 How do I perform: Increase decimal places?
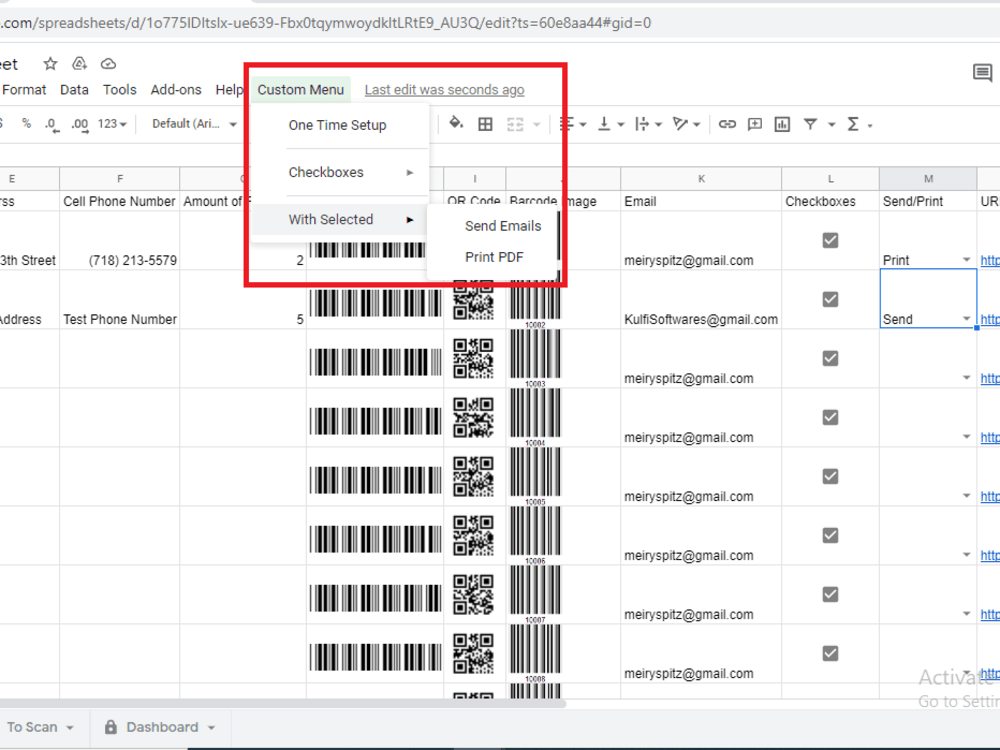pos(80,124)
